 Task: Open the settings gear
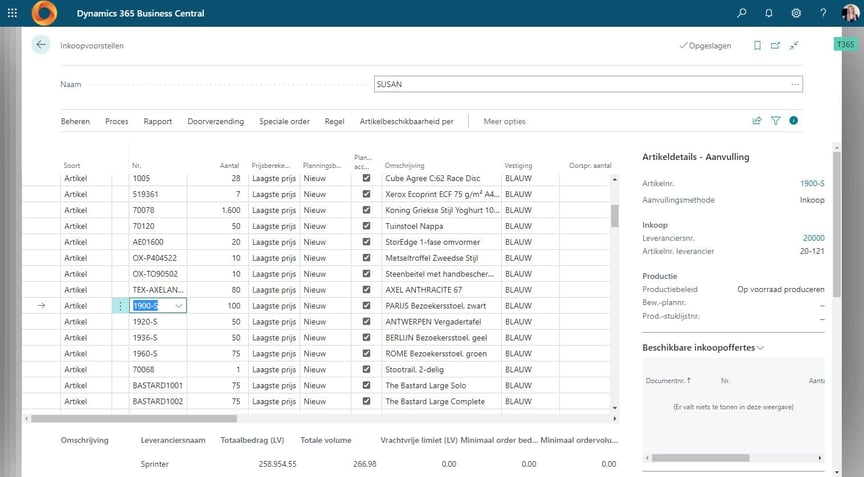tap(796, 13)
